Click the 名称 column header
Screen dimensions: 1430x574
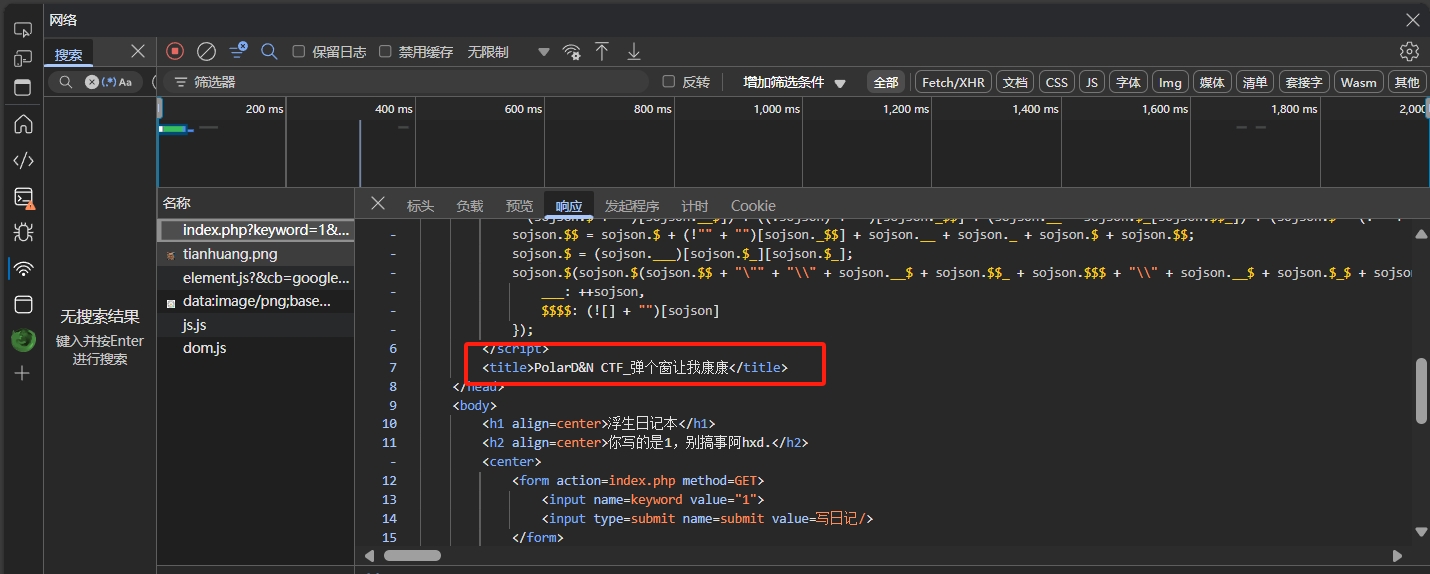pos(256,203)
